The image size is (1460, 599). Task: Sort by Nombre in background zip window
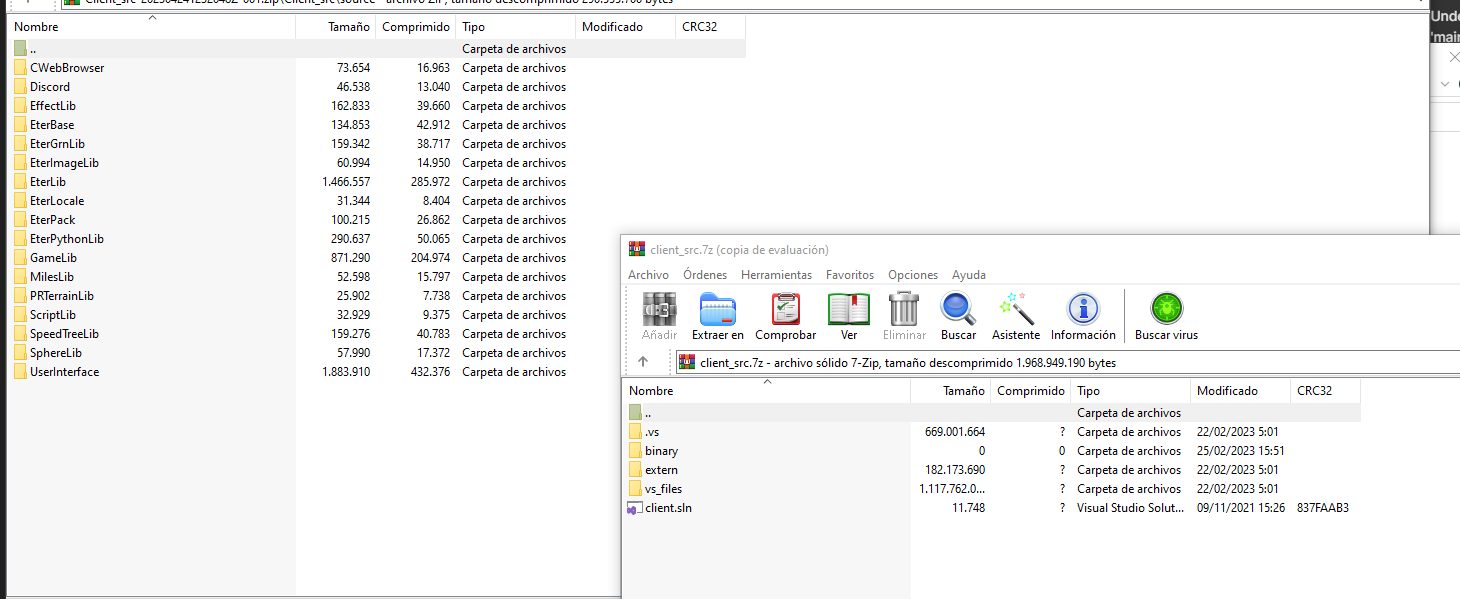(x=152, y=27)
